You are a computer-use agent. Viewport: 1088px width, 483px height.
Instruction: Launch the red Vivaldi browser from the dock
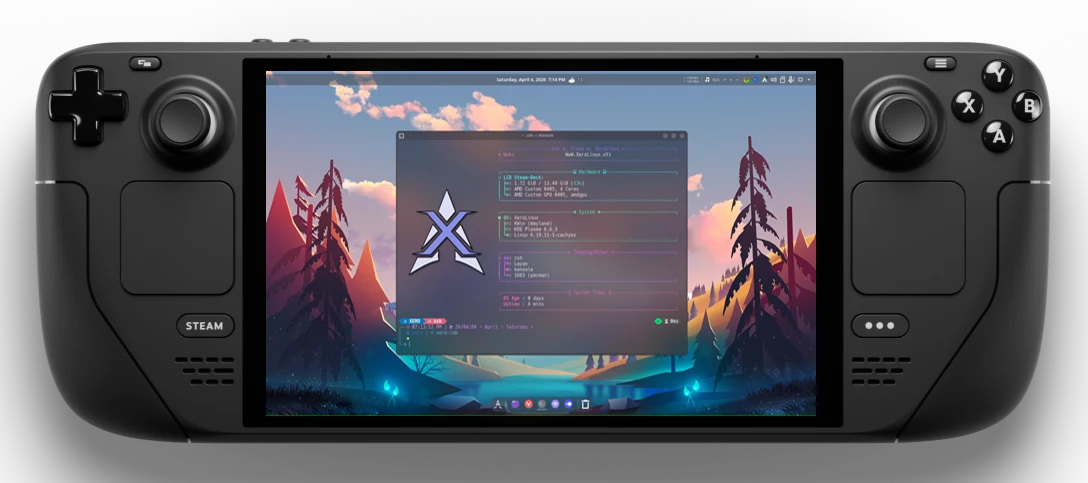click(x=529, y=404)
